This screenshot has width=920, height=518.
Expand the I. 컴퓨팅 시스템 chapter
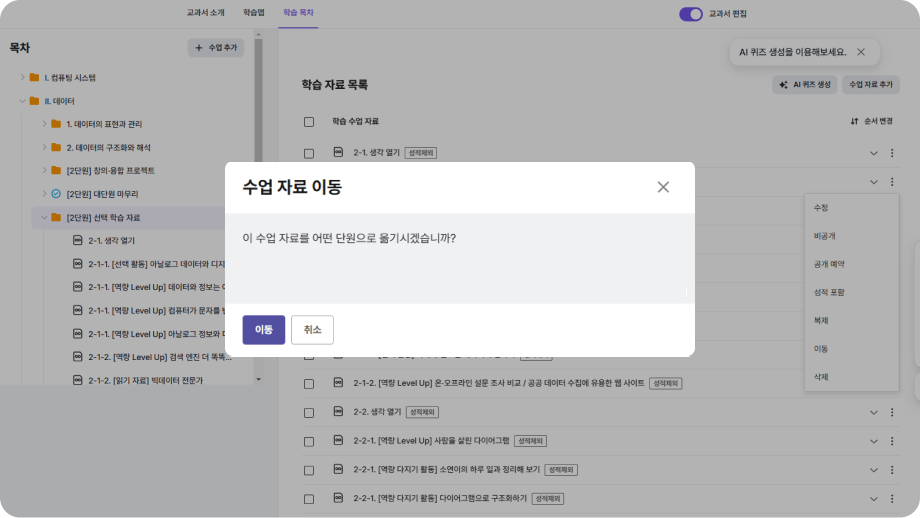coord(22,77)
